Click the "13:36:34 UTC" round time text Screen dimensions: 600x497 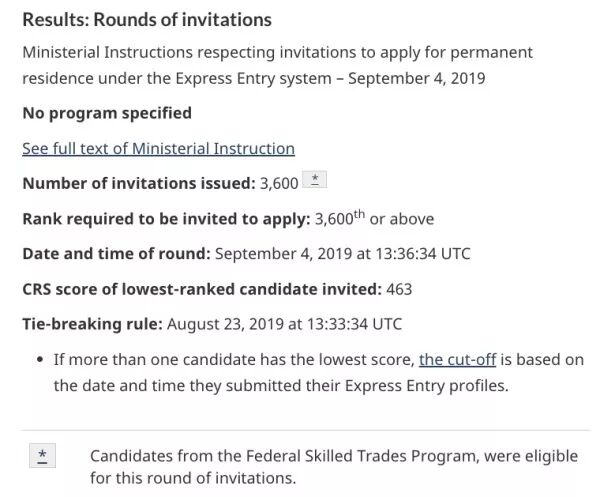(x=422, y=254)
